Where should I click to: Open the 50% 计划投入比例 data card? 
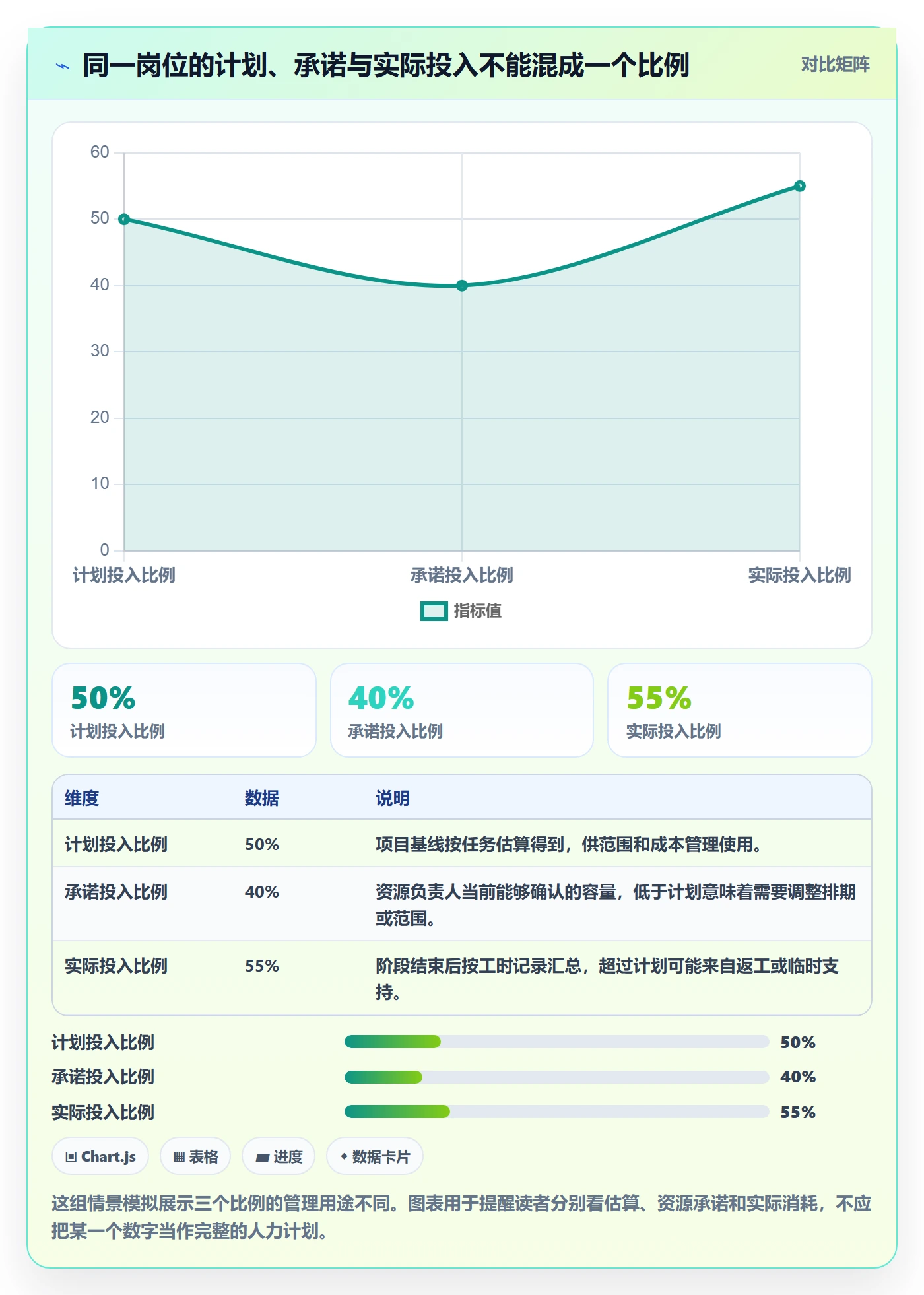(184, 710)
